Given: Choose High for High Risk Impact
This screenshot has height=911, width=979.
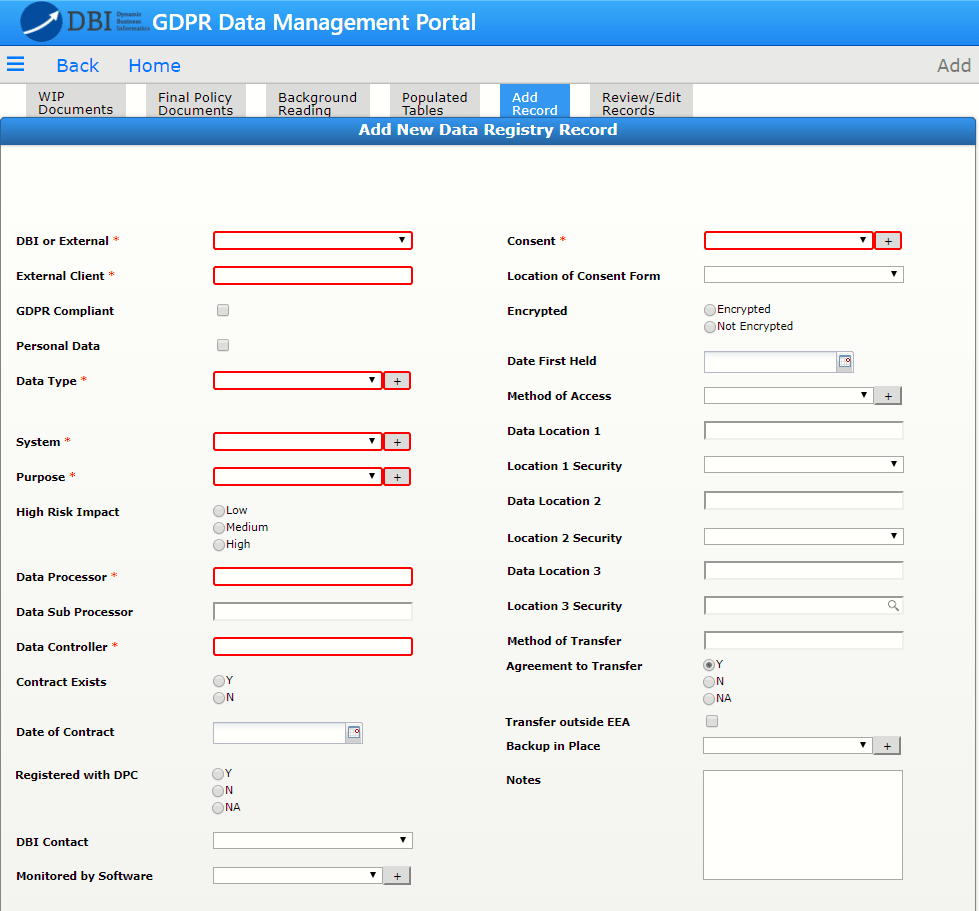Looking at the screenshot, I should (x=219, y=544).
